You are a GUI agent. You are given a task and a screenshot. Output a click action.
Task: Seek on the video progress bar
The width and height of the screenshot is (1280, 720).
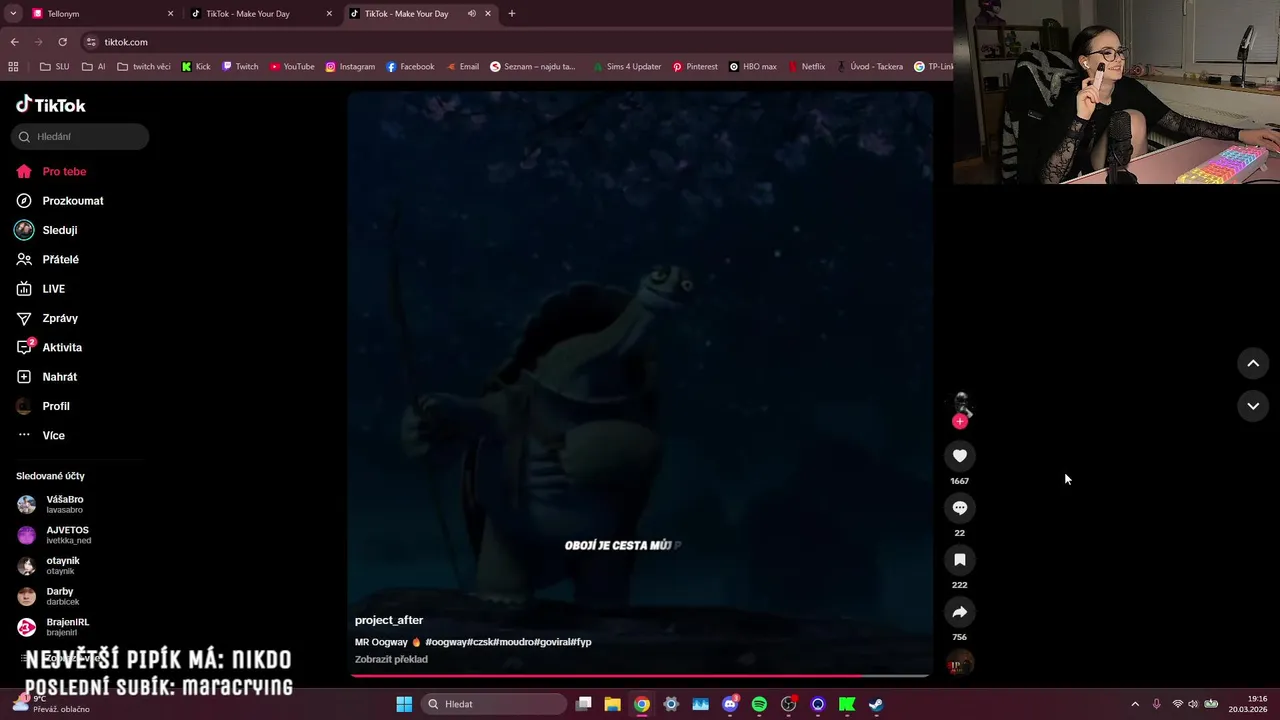[x=640, y=676]
